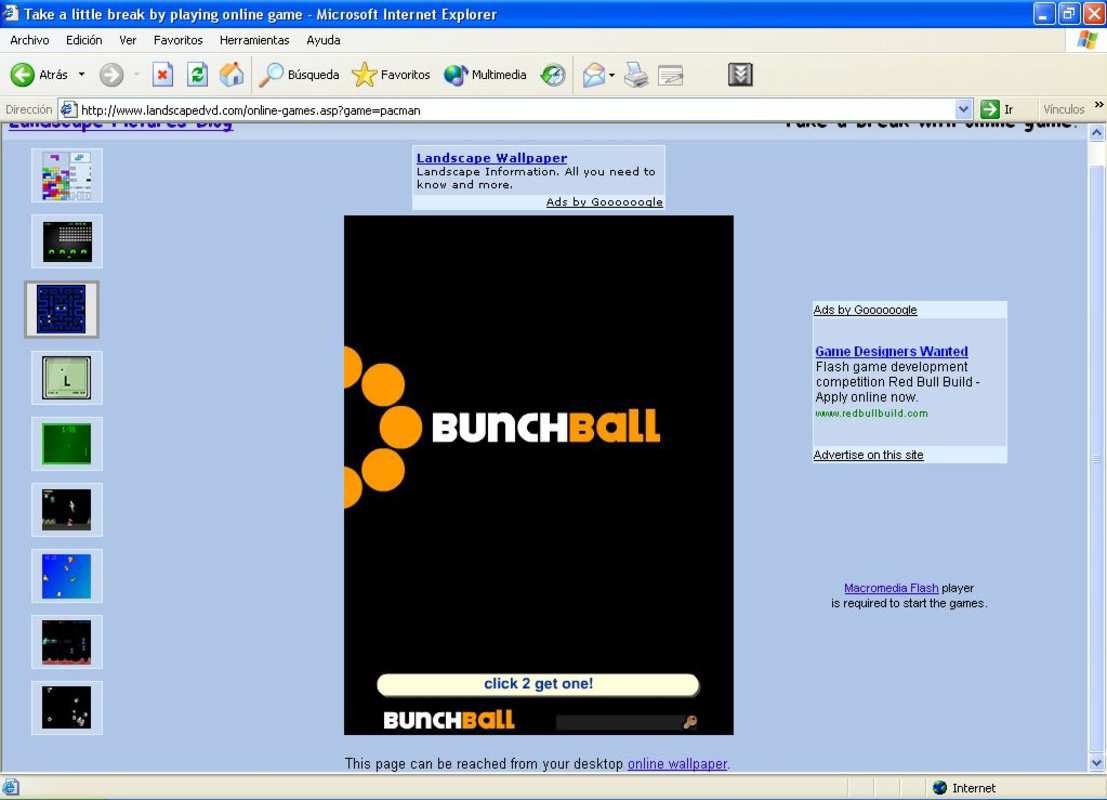
Task: Open the Ayuda menu
Action: pos(323,40)
